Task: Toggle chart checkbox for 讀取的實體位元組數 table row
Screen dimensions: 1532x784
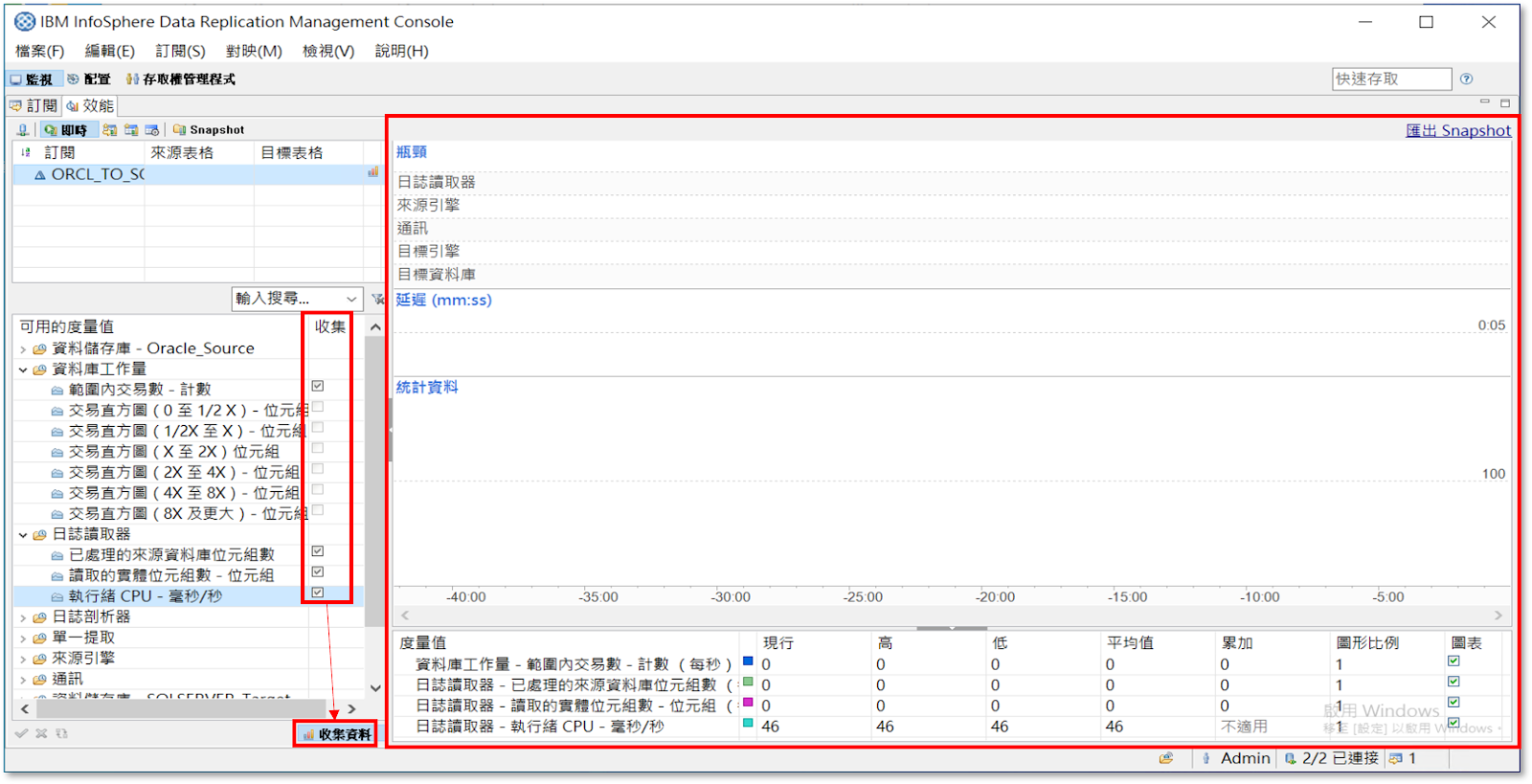Action: tap(1453, 703)
